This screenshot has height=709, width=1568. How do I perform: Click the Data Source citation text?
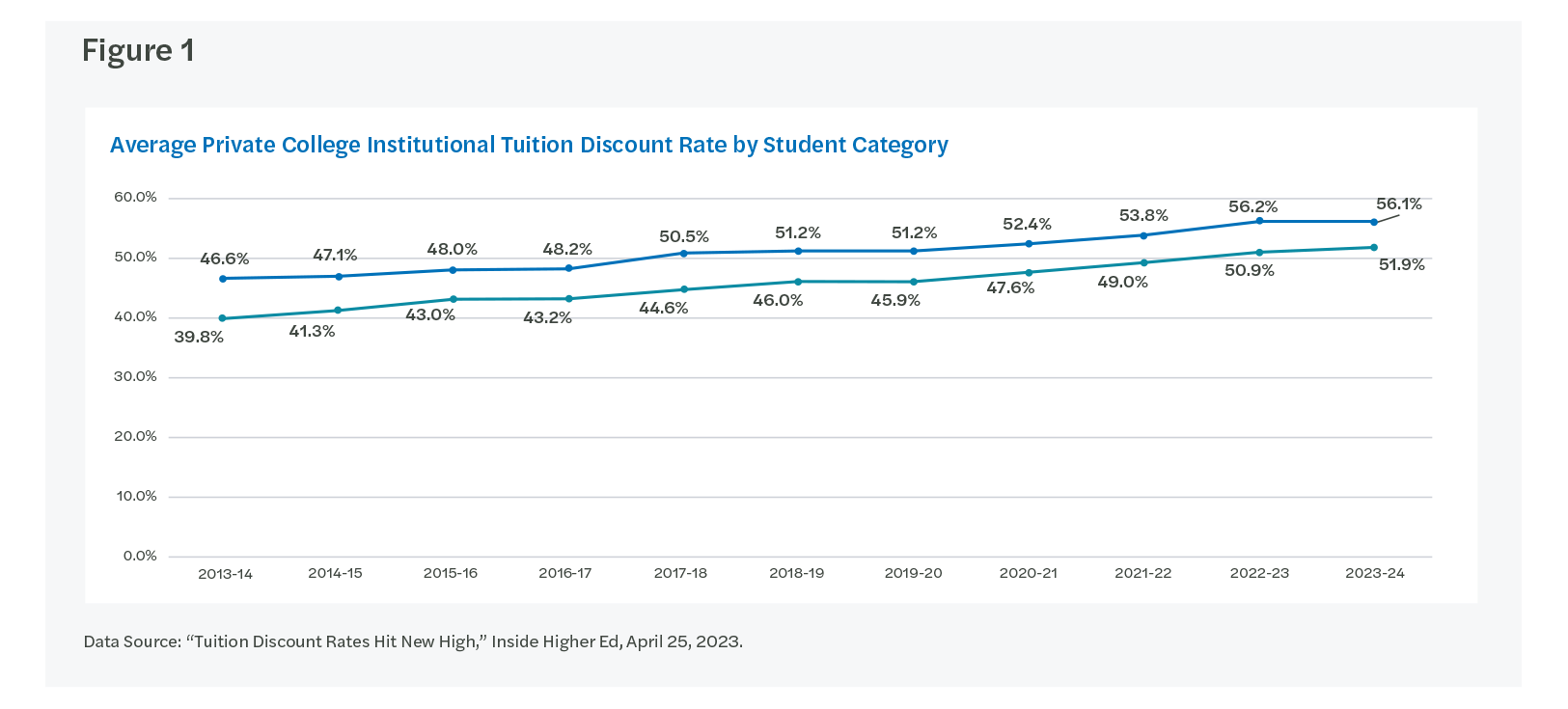coord(413,641)
